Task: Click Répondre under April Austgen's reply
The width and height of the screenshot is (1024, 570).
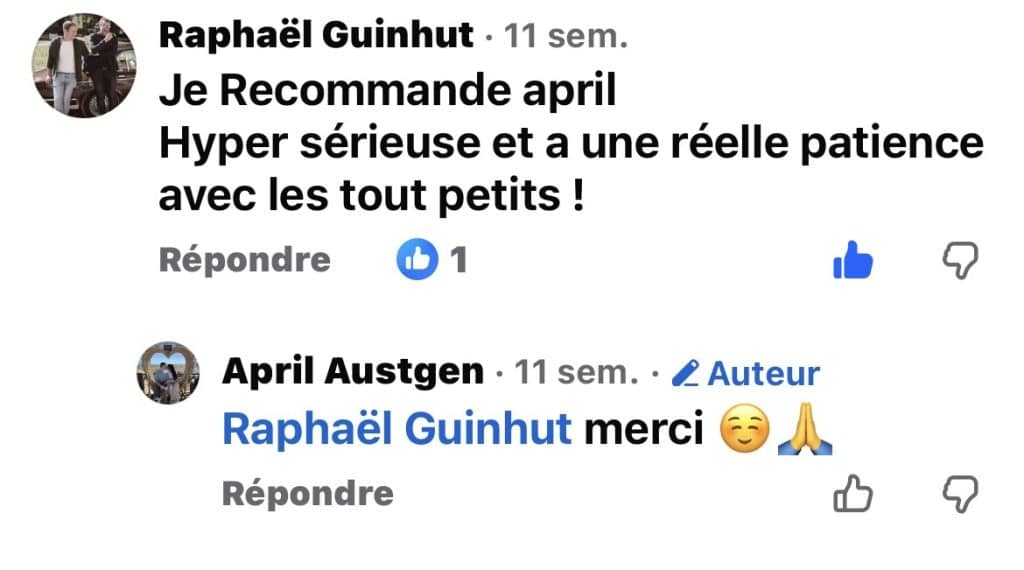Action: coord(307,493)
